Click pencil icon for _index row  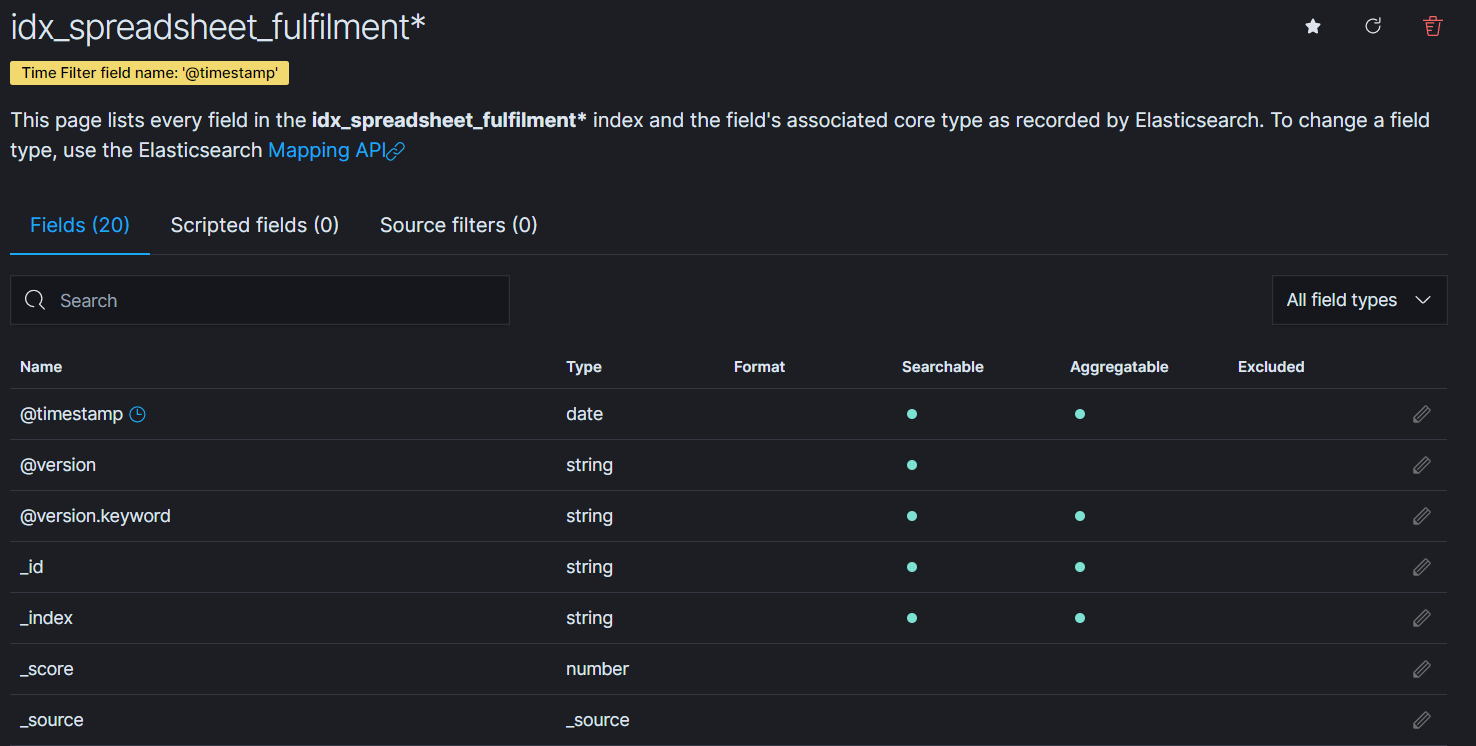pos(1421,618)
